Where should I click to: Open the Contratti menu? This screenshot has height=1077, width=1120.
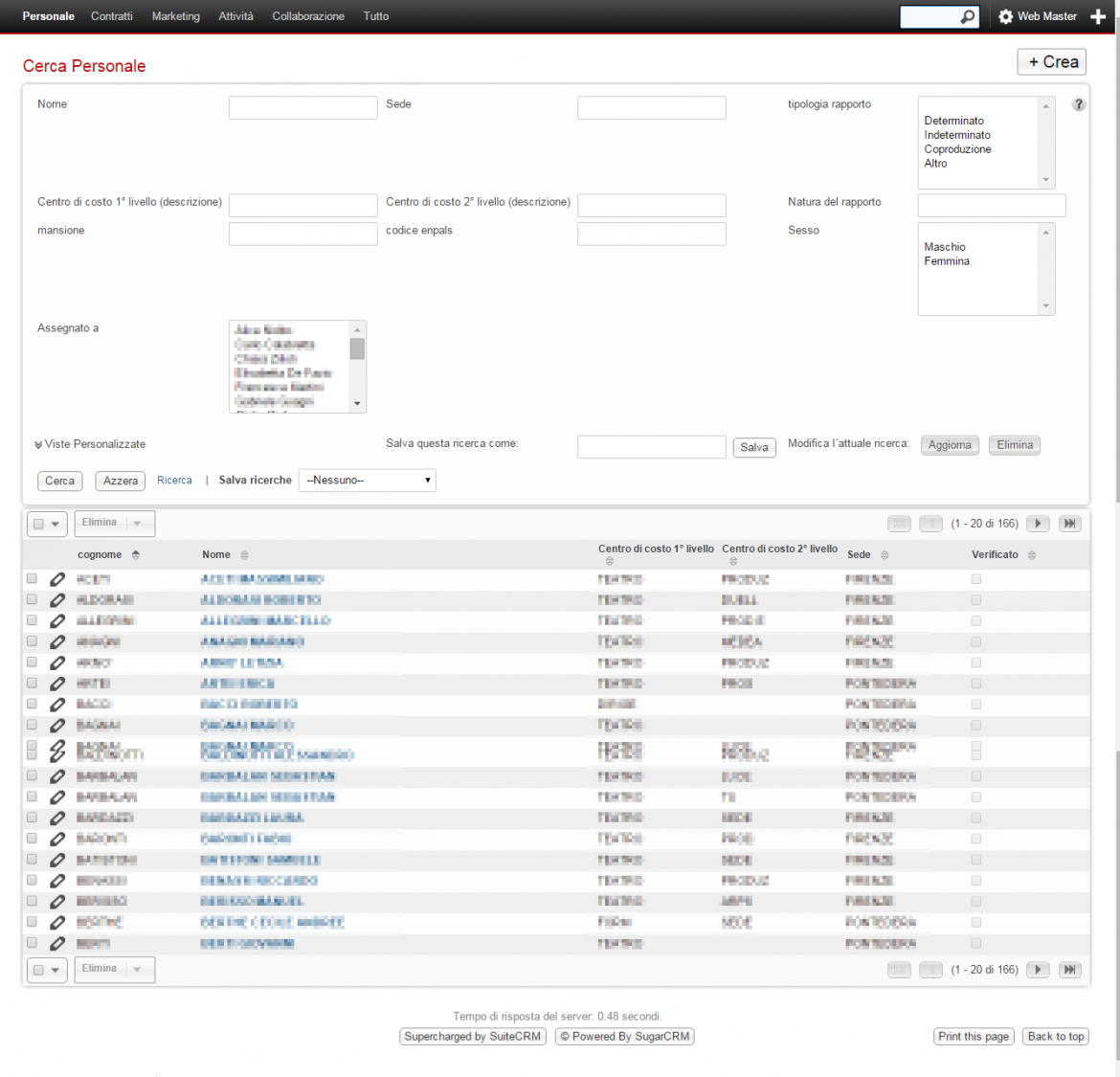point(111,16)
